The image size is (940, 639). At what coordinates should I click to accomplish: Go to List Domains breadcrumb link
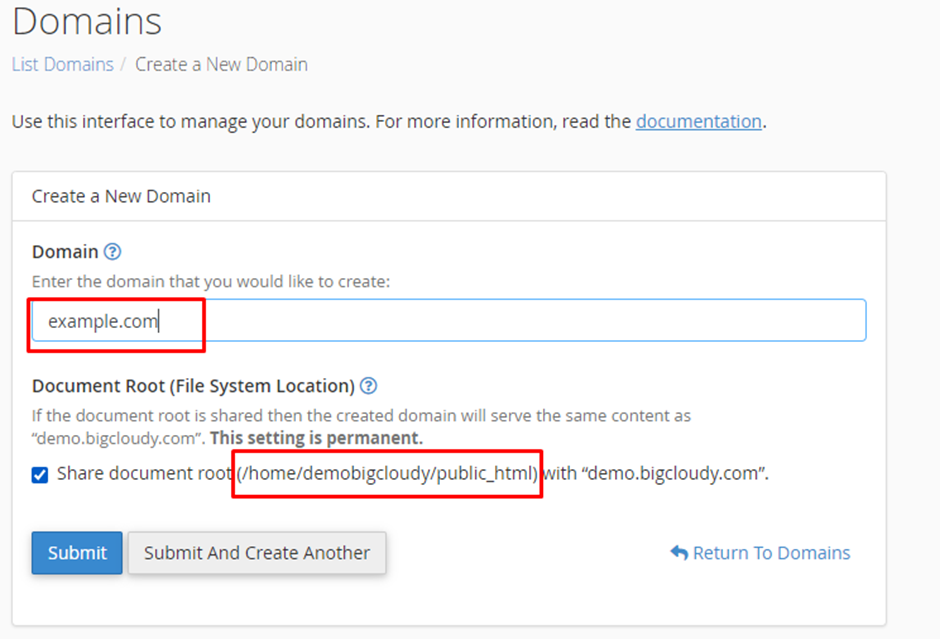click(62, 65)
